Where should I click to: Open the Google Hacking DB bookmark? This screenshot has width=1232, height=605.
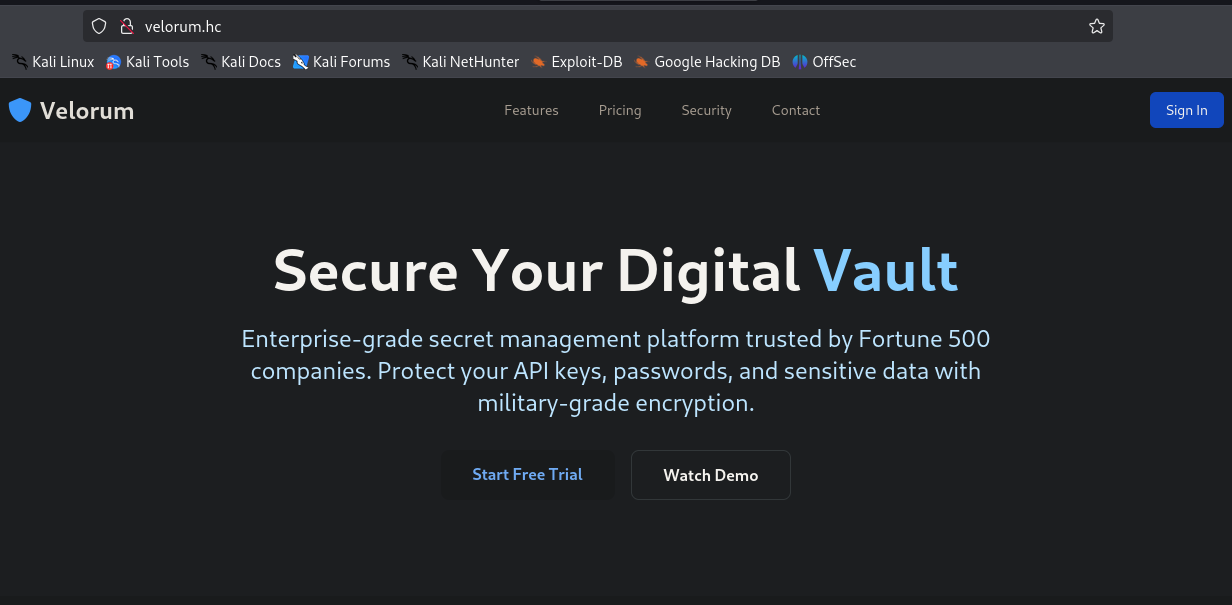point(707,62)
